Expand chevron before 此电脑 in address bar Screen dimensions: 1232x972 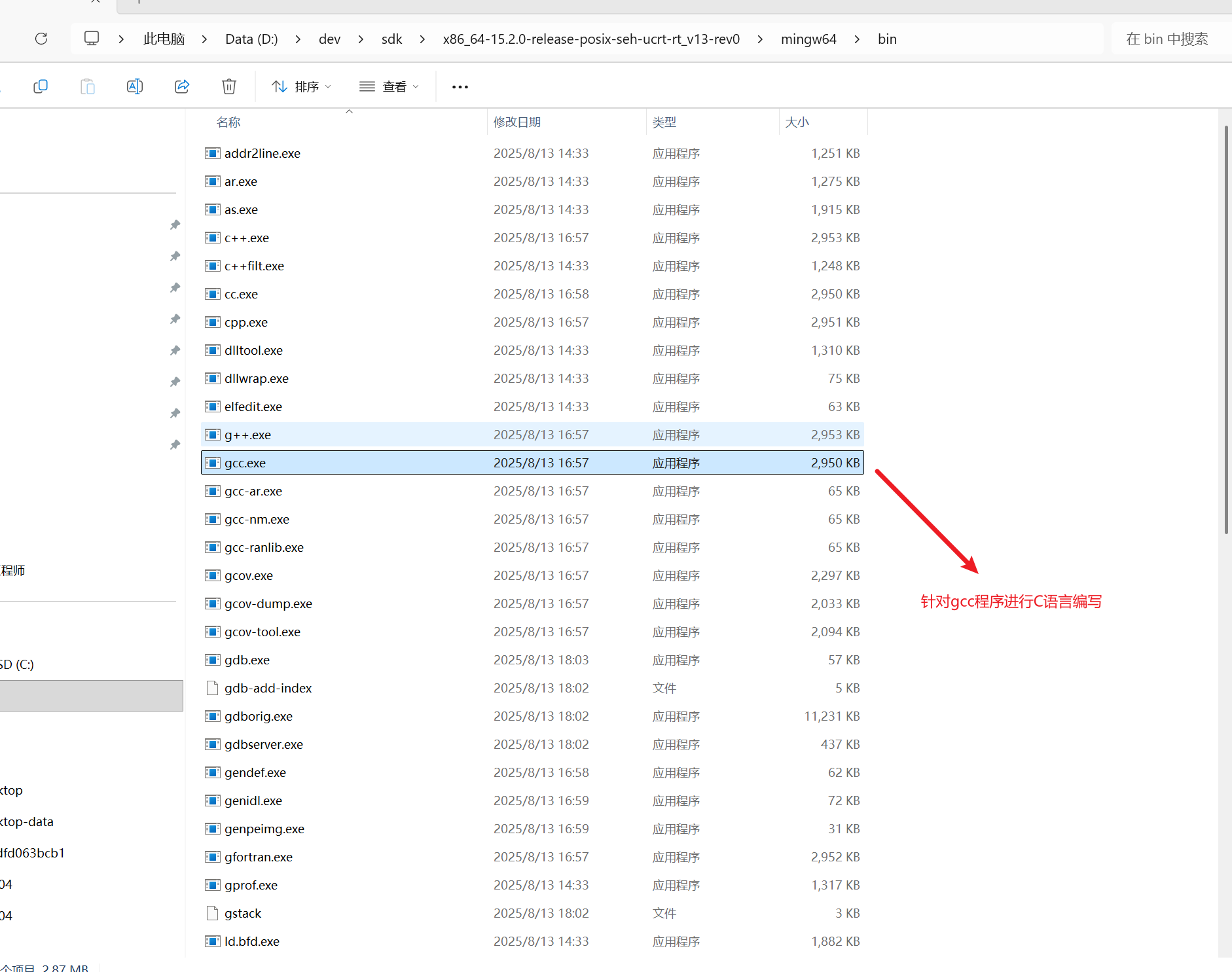(x=122, y=39)
